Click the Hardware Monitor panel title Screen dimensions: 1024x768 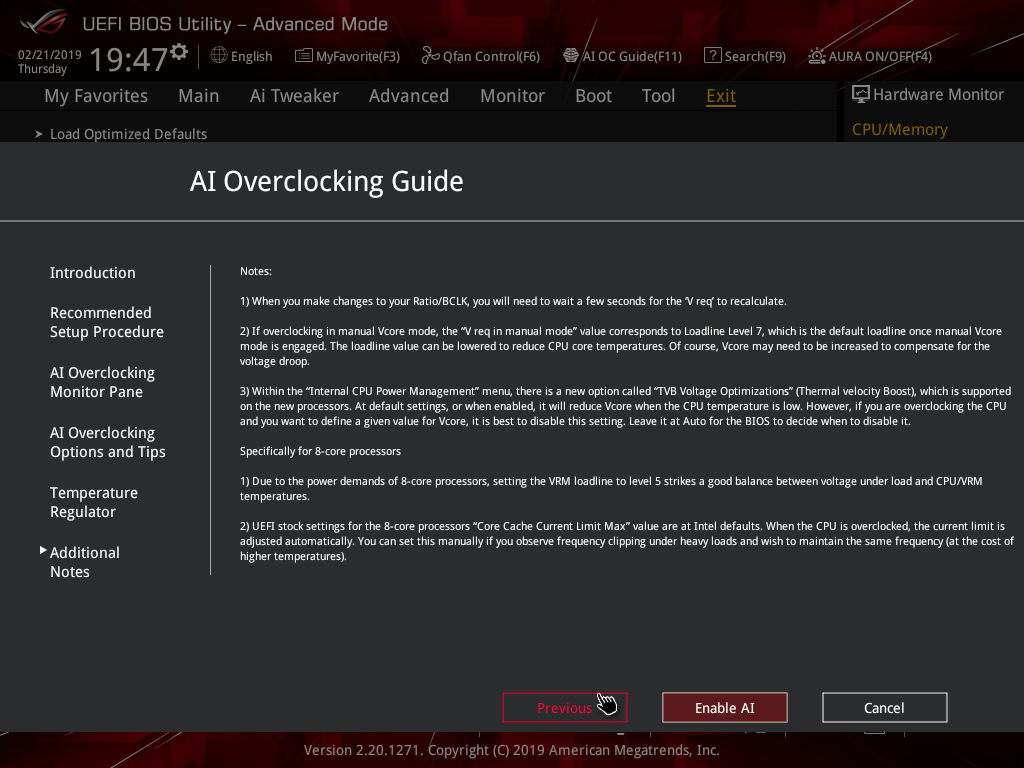938,95
